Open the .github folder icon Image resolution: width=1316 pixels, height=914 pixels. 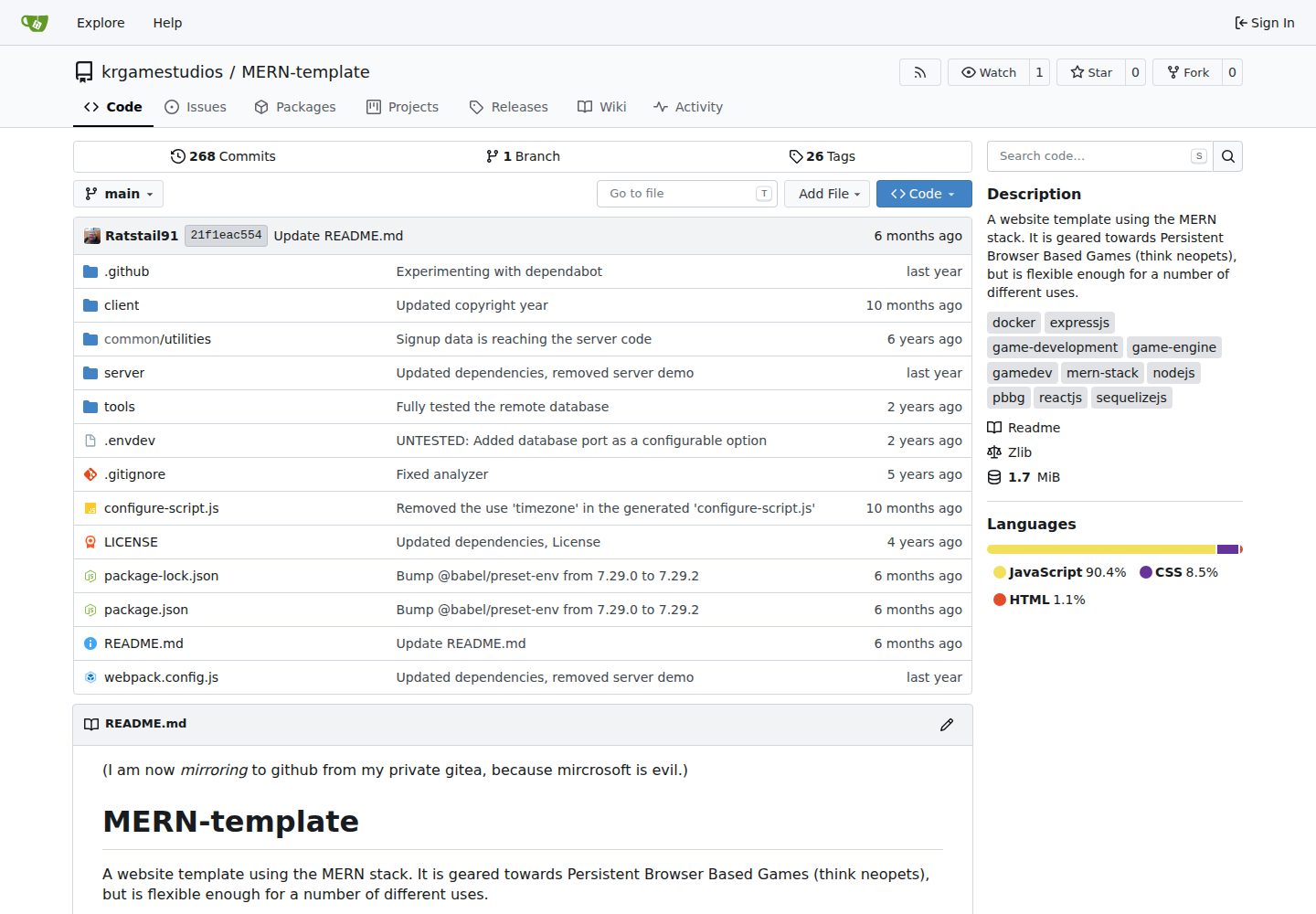[90, 271]
